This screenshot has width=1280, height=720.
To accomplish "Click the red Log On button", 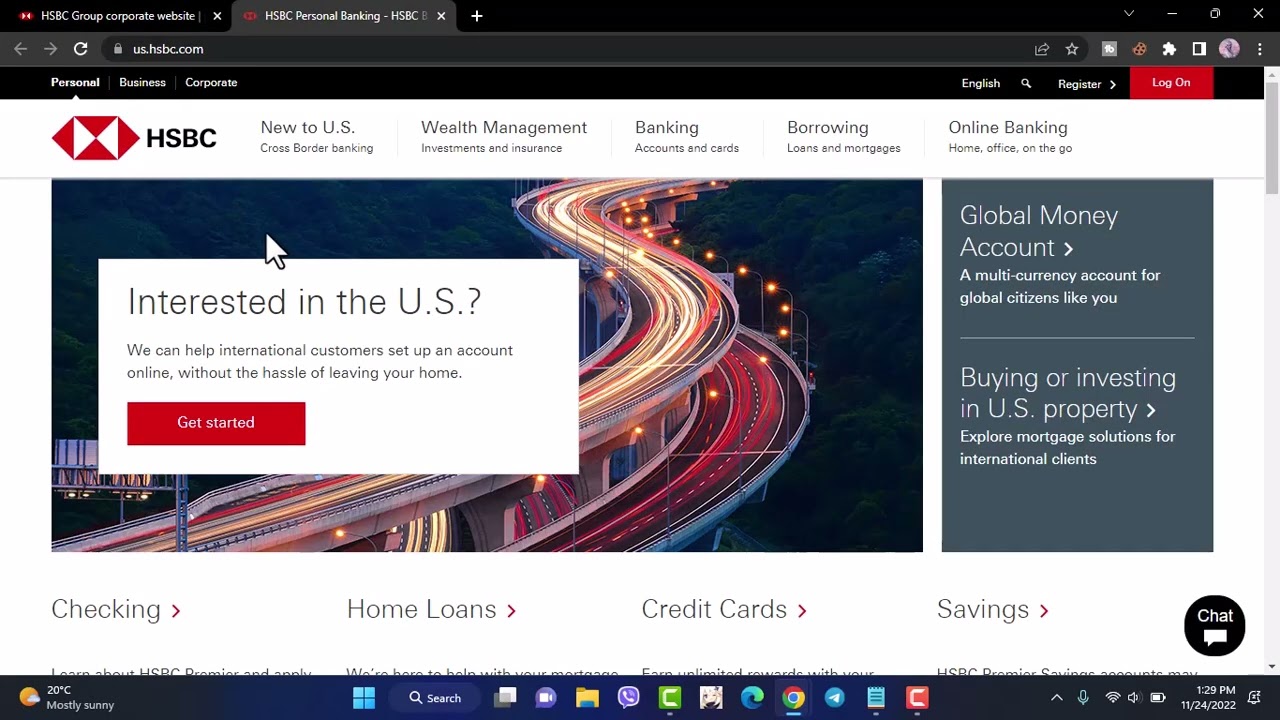I will 1171,83.
